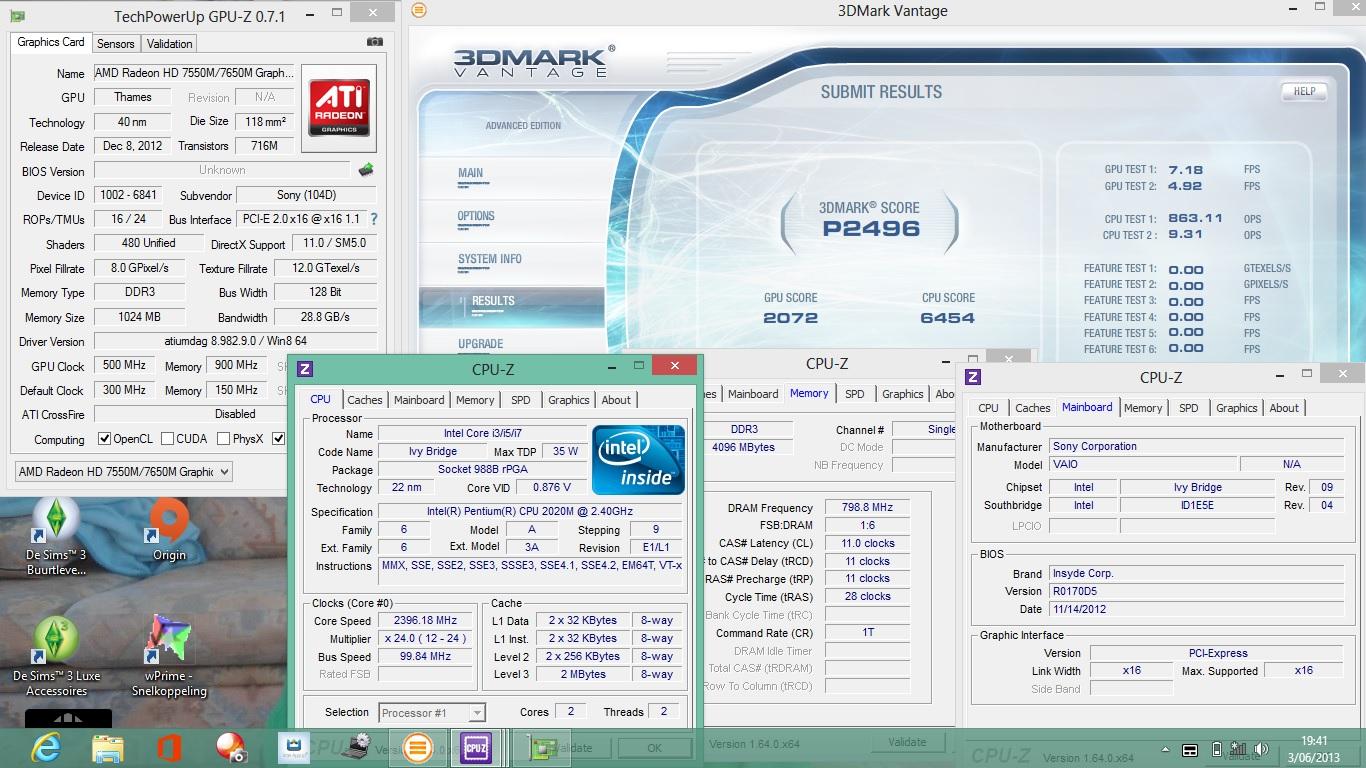Open the SPD tab in front CPU-Z
1366x768 pixels.
click(x=521, y=400)
